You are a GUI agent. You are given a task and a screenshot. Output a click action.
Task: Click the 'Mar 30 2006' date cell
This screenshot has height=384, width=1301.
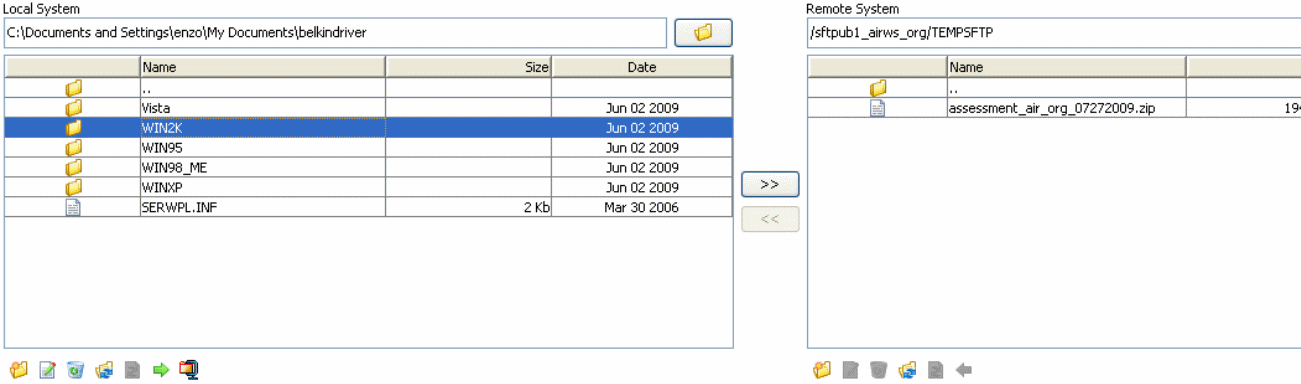(x=642, y=208)
